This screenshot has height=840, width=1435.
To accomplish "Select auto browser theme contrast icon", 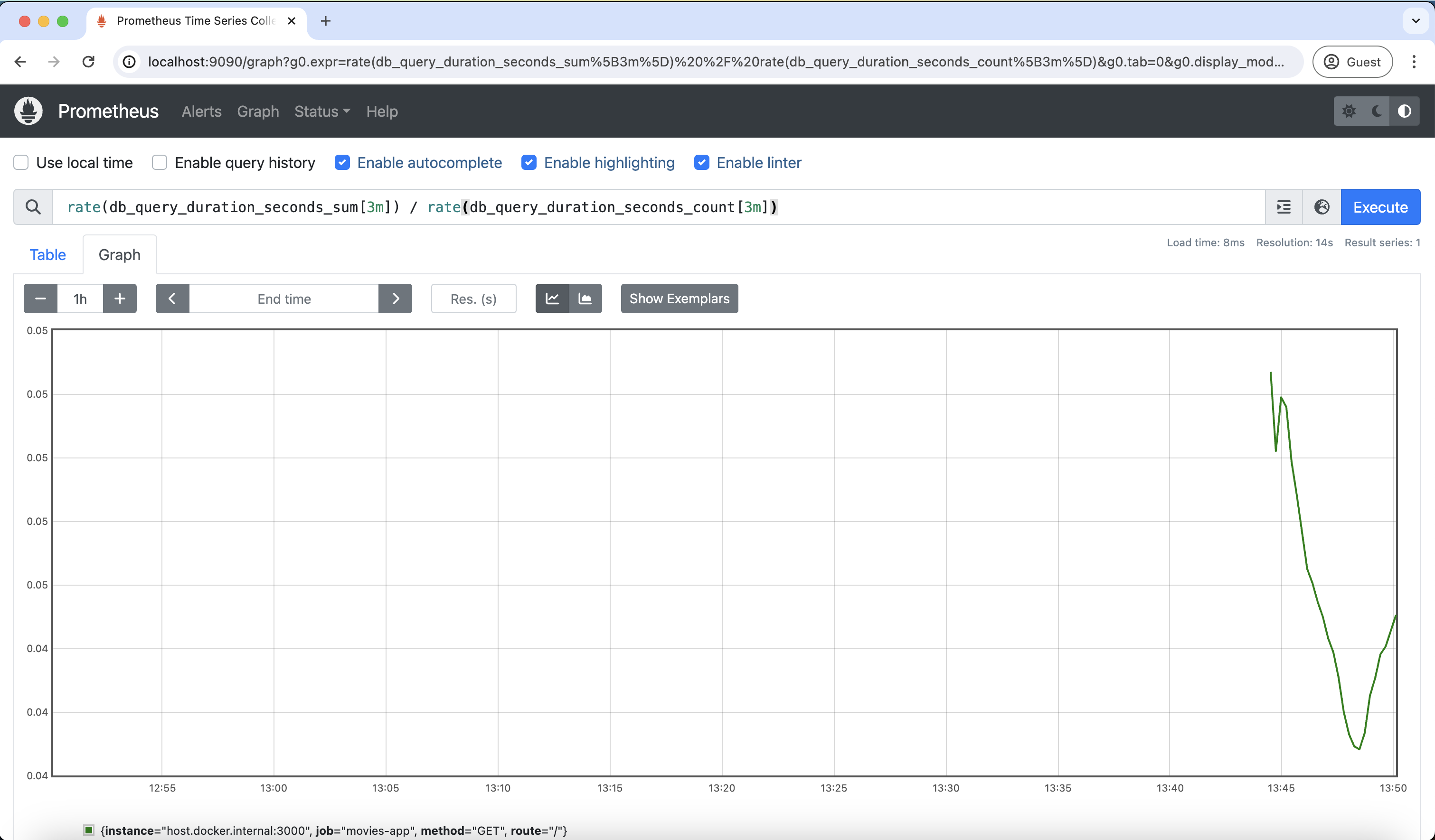I will click(x=1404, y=111).
